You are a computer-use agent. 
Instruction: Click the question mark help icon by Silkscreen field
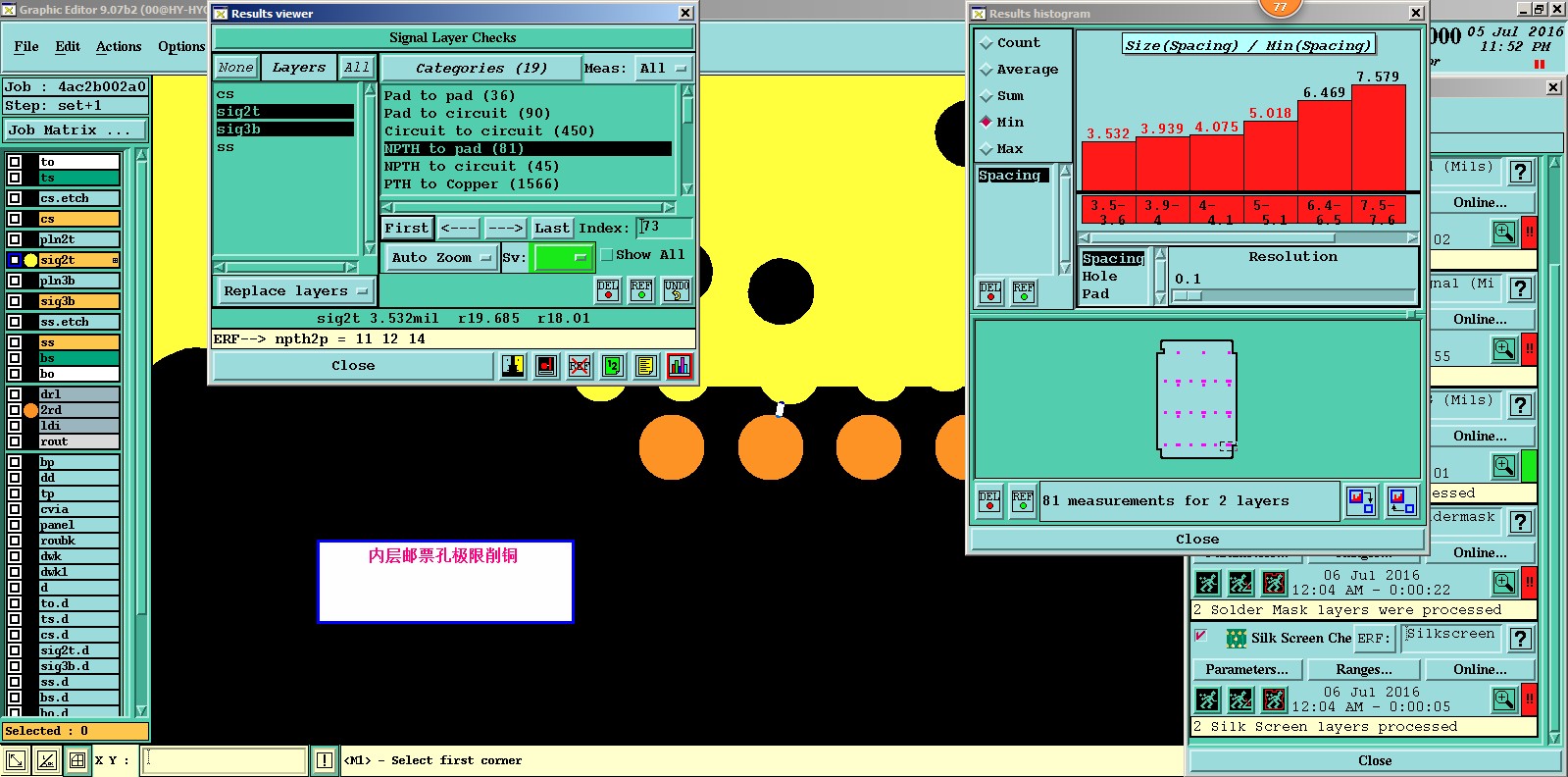(1521, 639)
